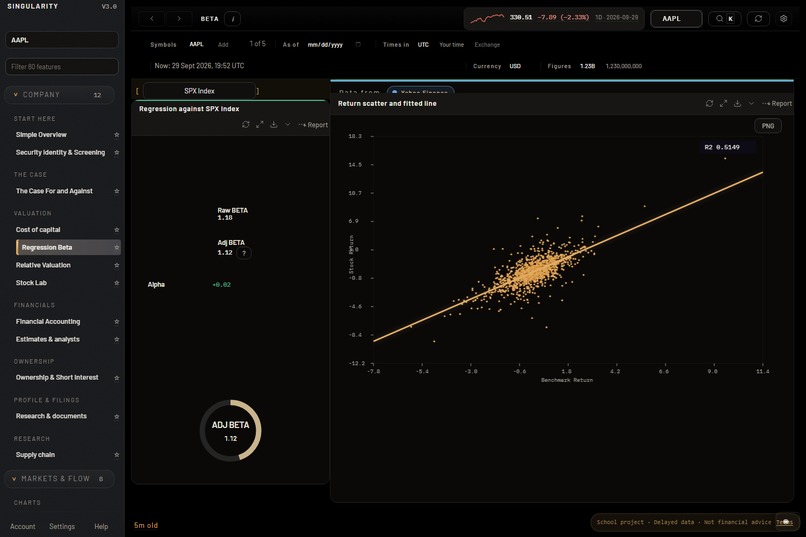Star the Supply chain feature

pos(117,455)
